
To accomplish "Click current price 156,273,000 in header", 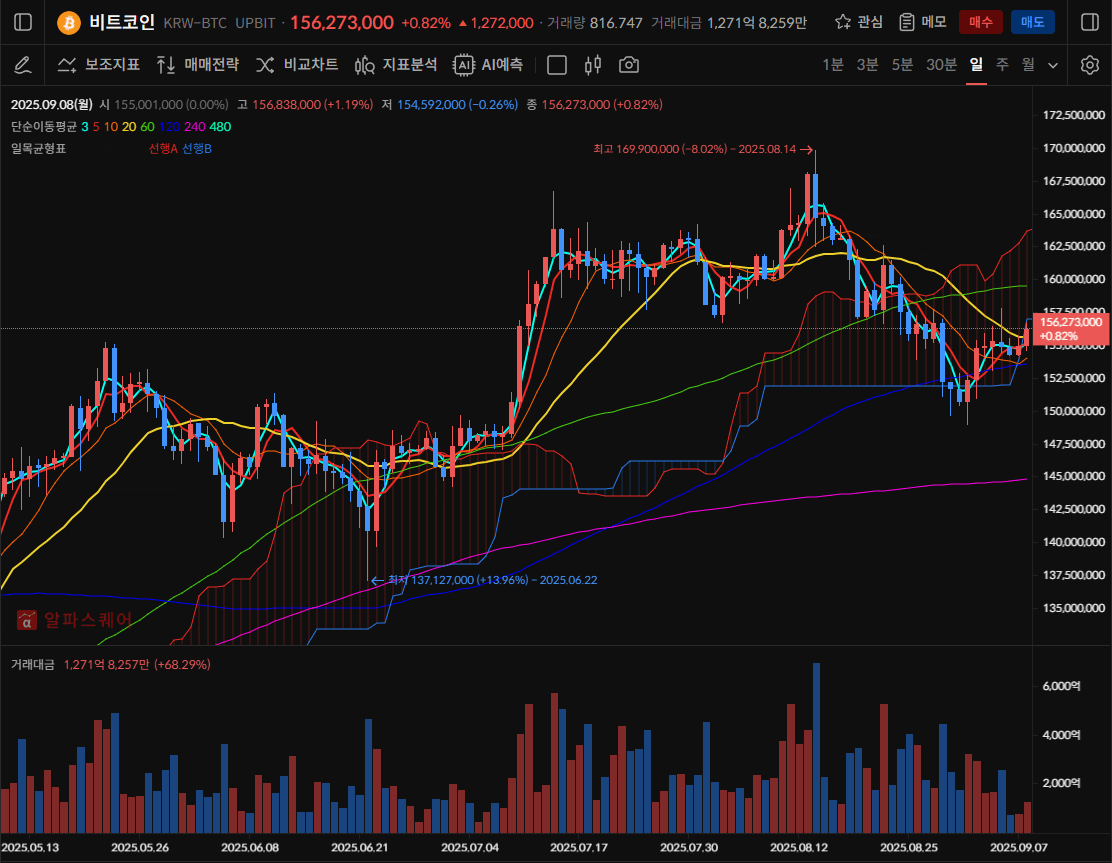I will click(x=342, y=23).
